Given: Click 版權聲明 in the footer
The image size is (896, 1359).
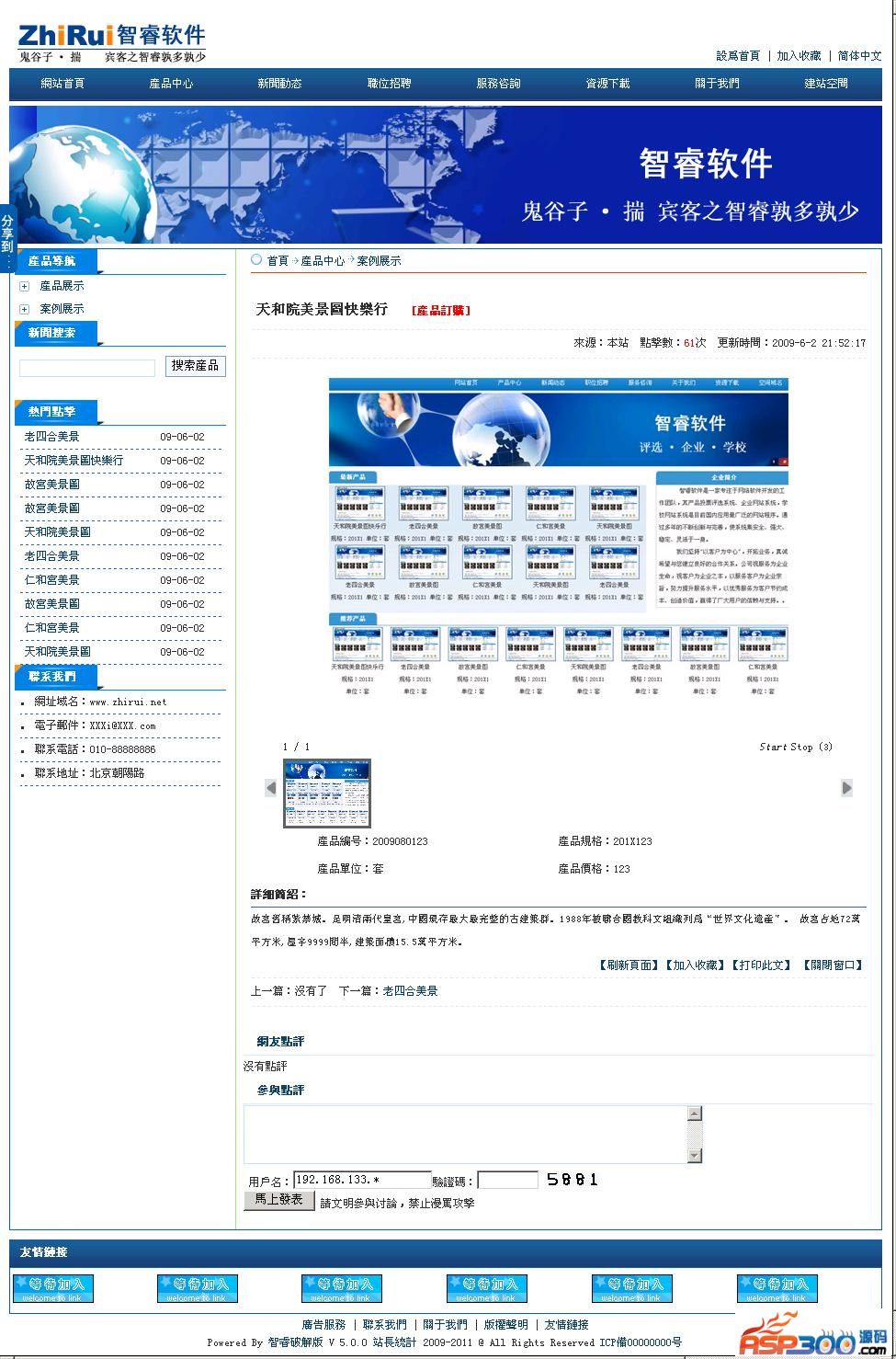Looking at the screenshot, I should [x=505, y=1325].
